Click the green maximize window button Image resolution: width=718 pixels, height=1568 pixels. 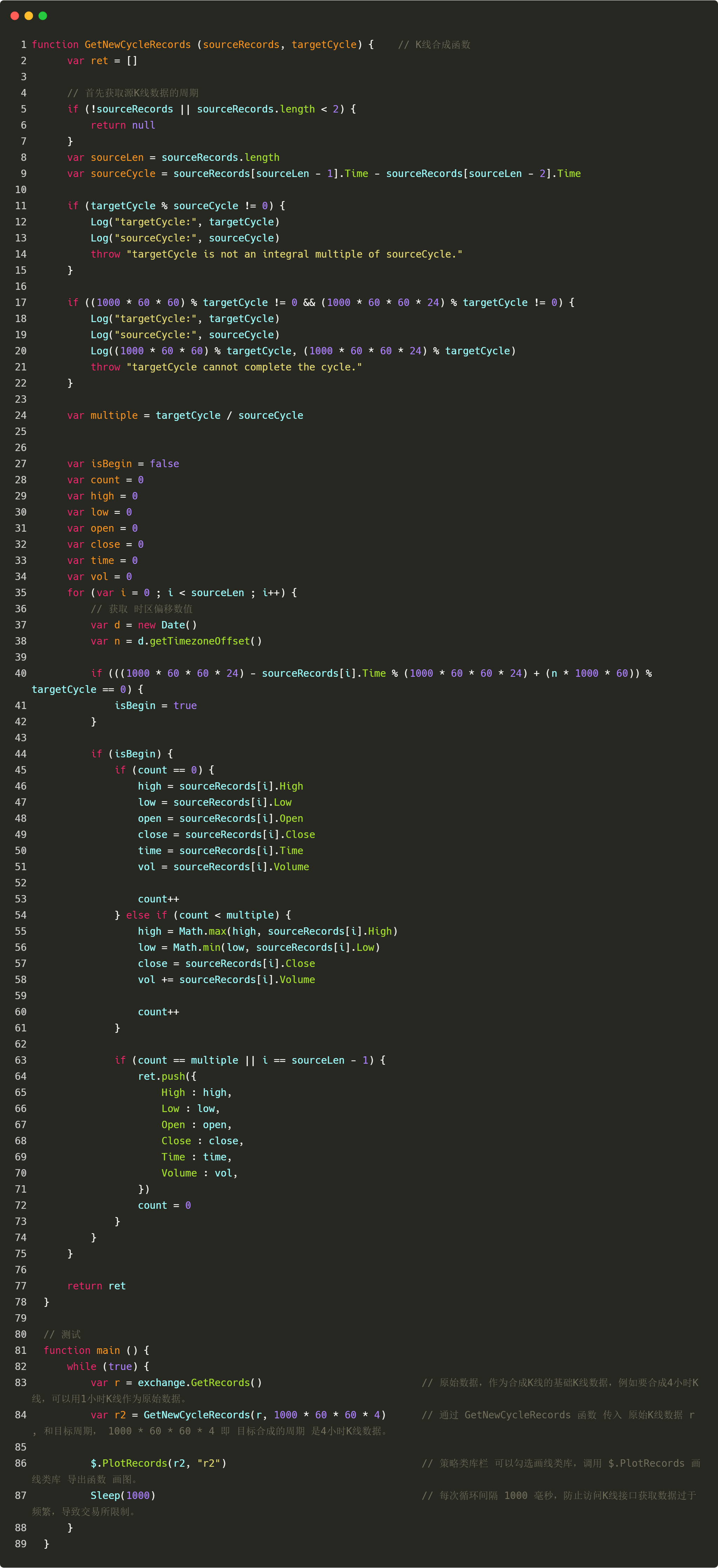pyautogui.click(x=43, y=16)
